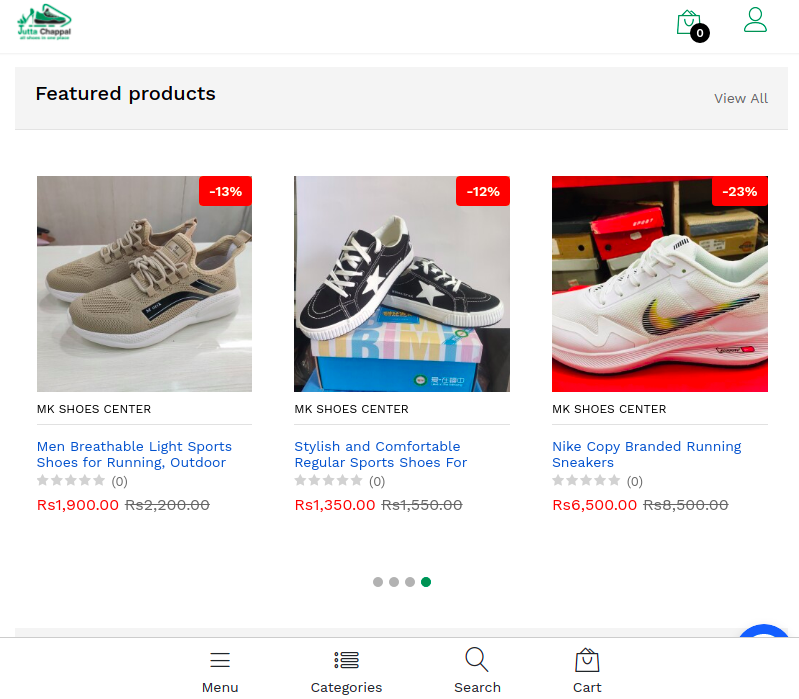Open Stylish and Comfortable Regular Sports Shoes link

pyautogui.click(x=380, y=454)
